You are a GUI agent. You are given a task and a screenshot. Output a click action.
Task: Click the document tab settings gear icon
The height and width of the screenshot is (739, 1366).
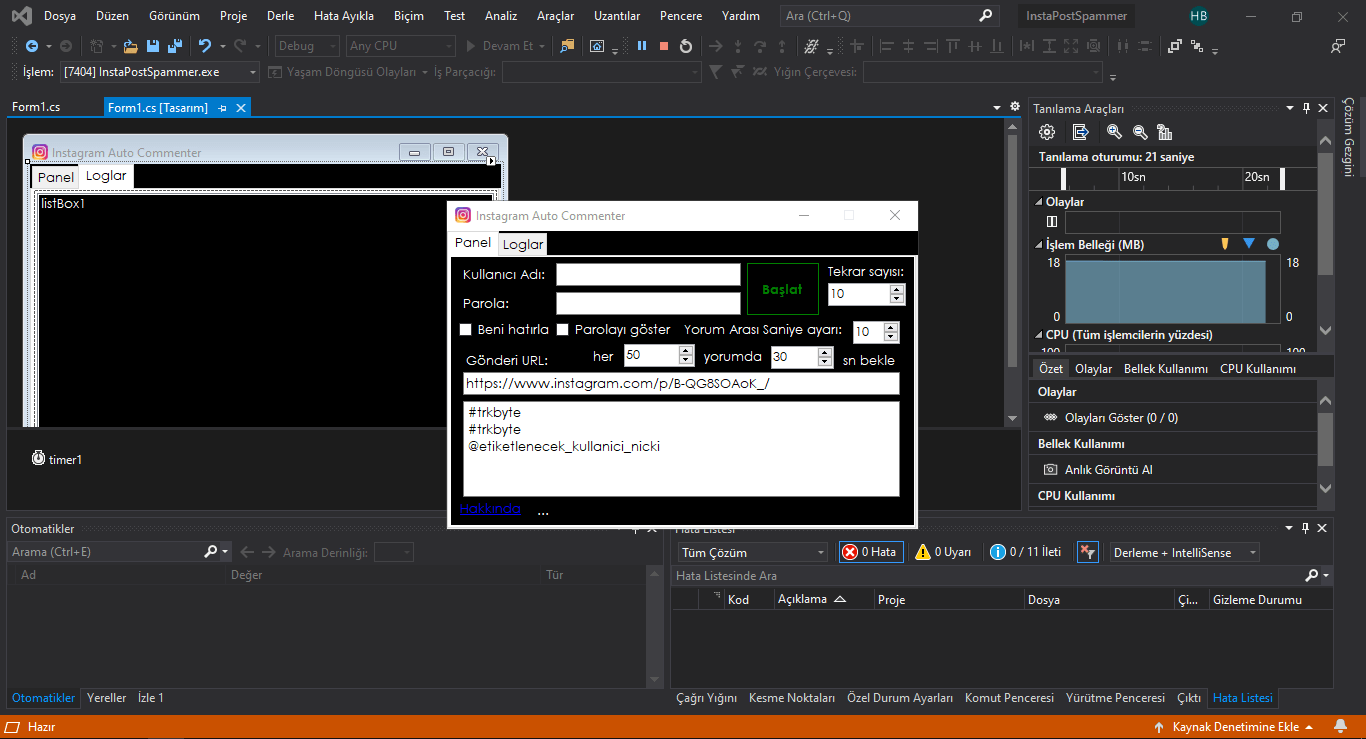point(1015,107)
